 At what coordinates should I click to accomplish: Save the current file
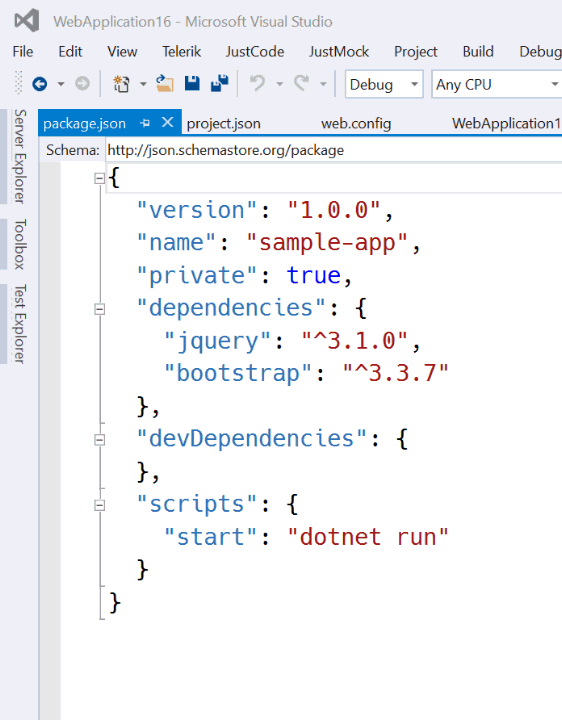(192, 83)
